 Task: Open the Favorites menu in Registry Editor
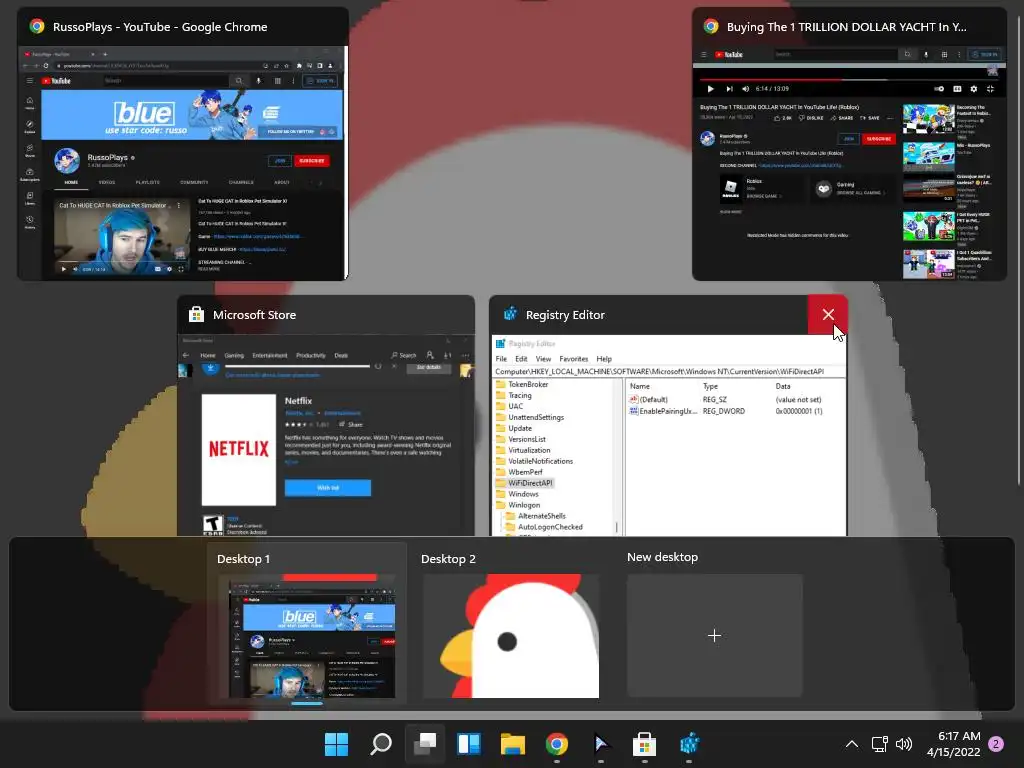(x=573, y=359)
